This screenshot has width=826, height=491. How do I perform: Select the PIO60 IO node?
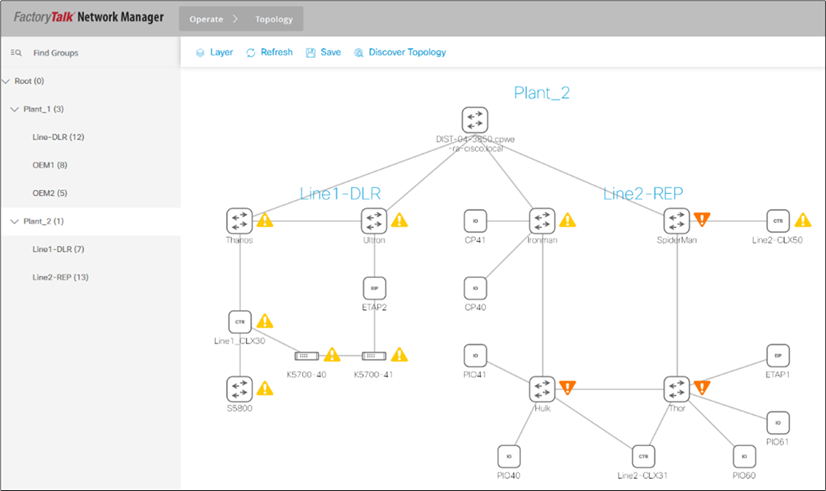744,456
